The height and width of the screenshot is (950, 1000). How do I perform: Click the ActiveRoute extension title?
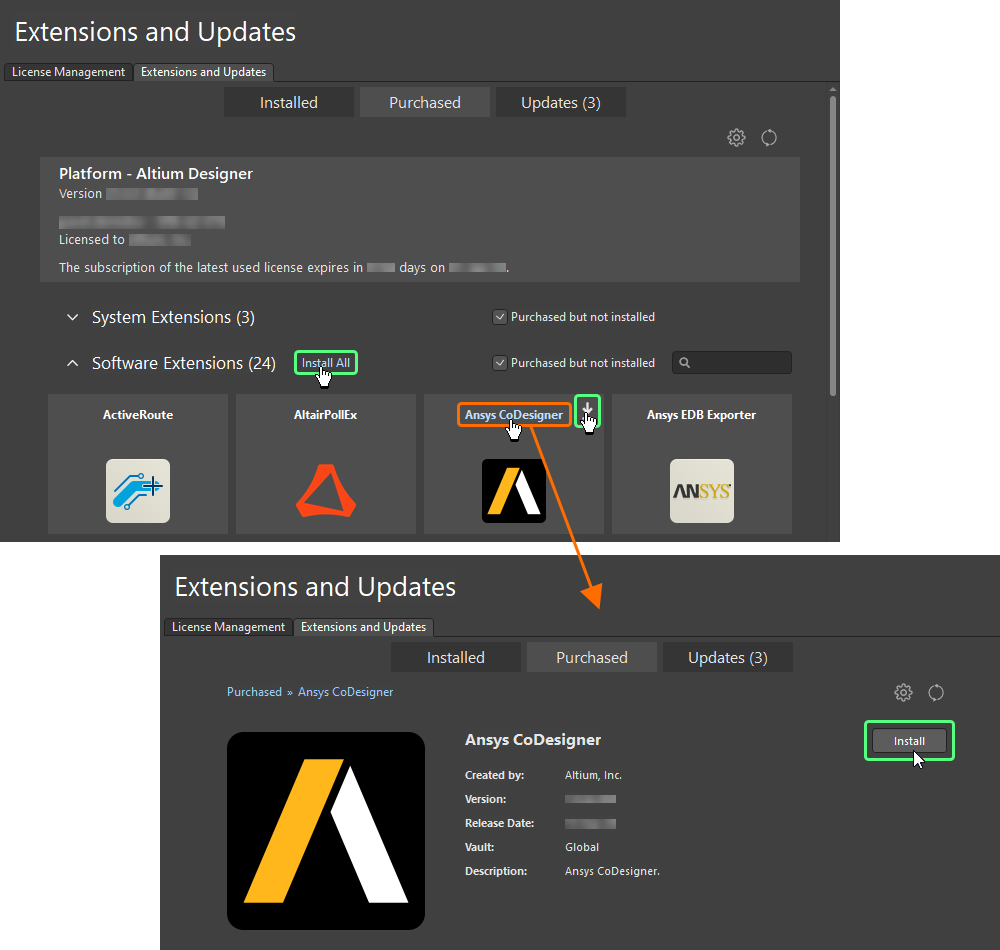(138, 415)
